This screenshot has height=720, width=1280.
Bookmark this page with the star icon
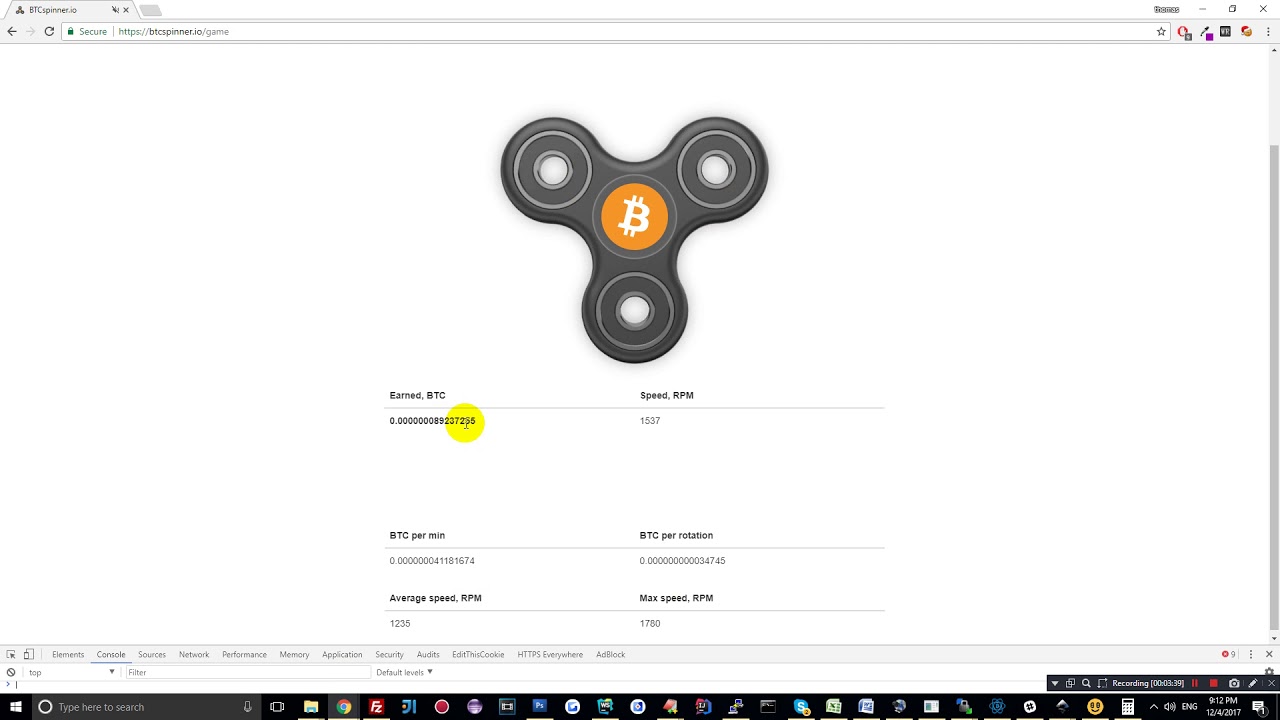click(x=1161, y=32)
